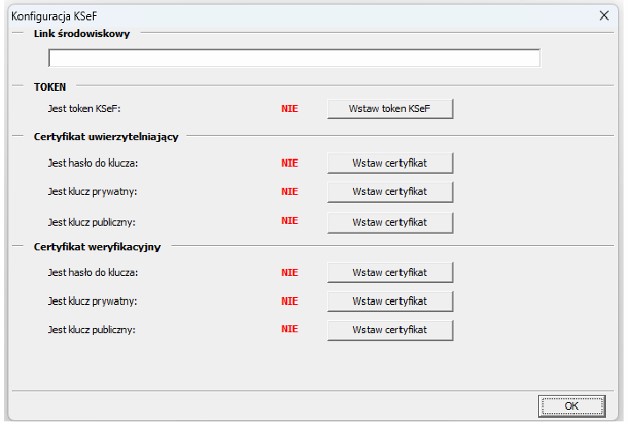The height and width of the screenshot is (428, 631).
Task: Click the NIE status beside Jest token KSeF
Action: (290, 108)
